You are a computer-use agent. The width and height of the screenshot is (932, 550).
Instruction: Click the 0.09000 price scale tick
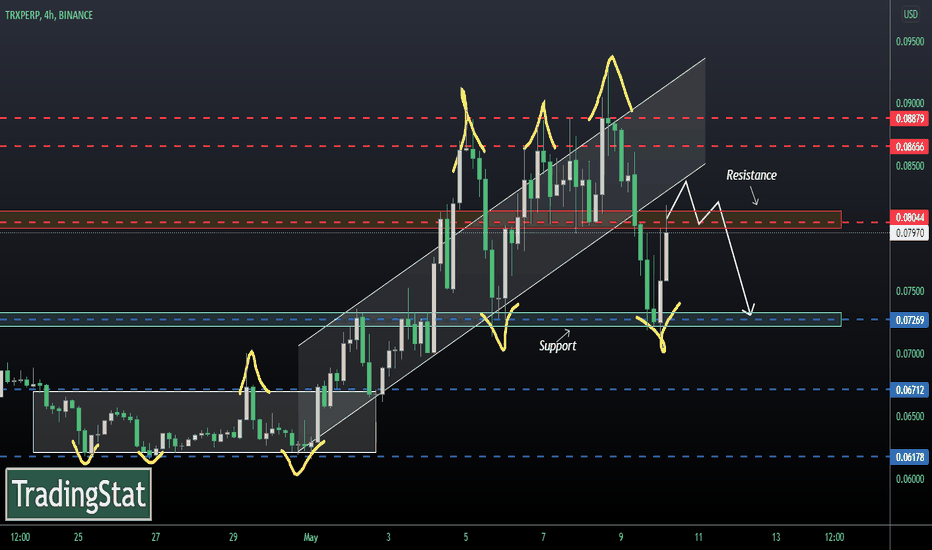(x=910, y=103)
